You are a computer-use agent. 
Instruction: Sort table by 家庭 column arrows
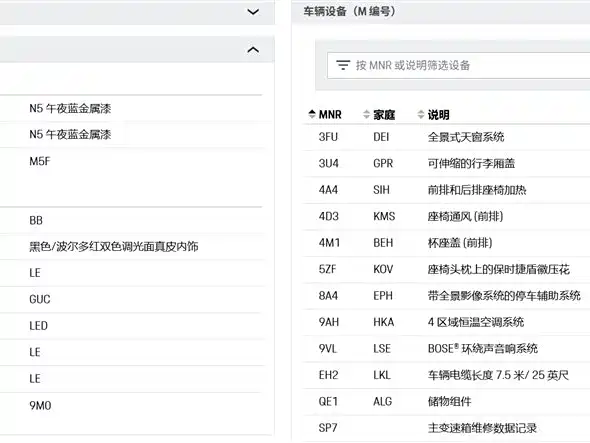click(x=366, y=114)
